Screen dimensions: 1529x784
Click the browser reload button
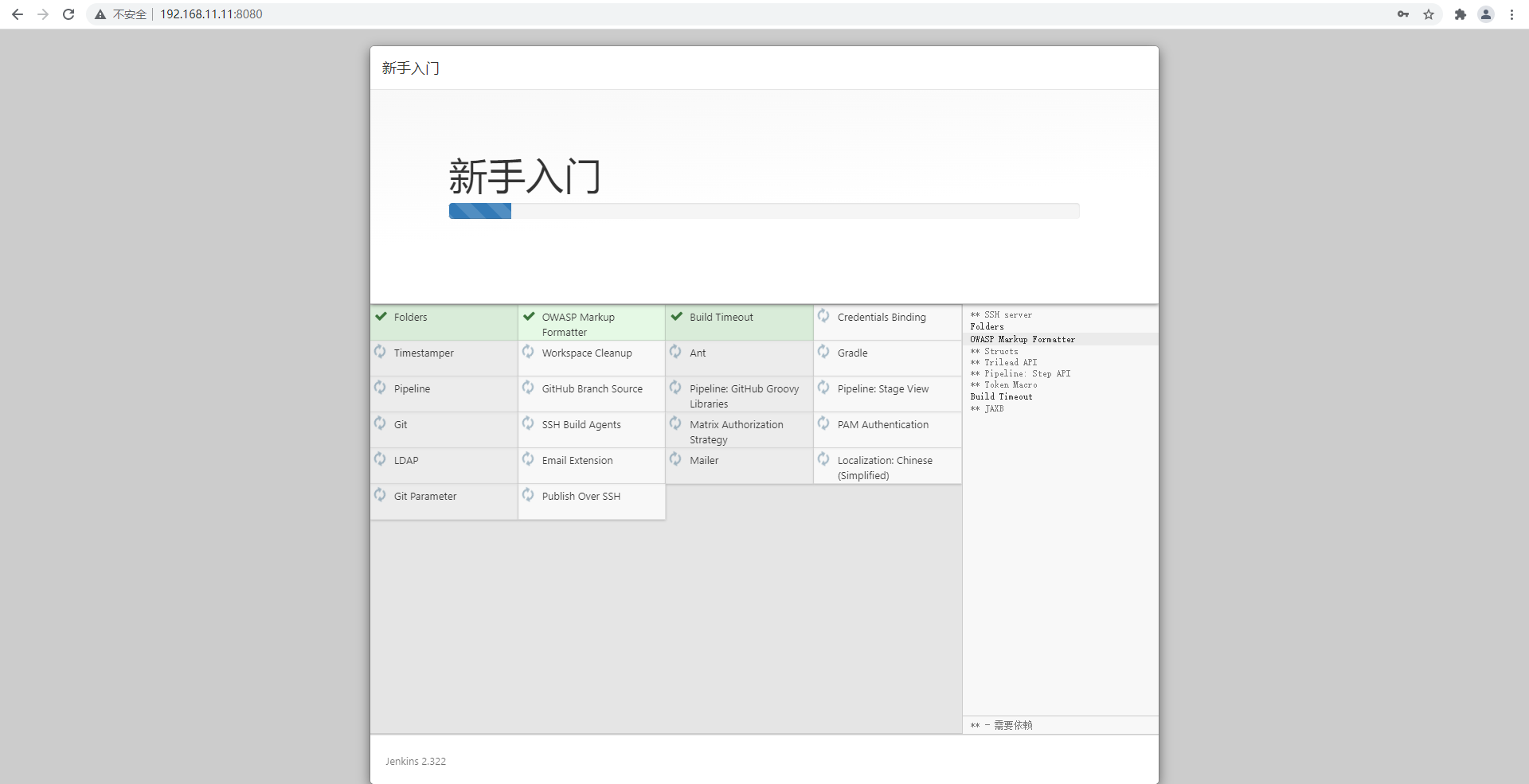tap(68, 14)
